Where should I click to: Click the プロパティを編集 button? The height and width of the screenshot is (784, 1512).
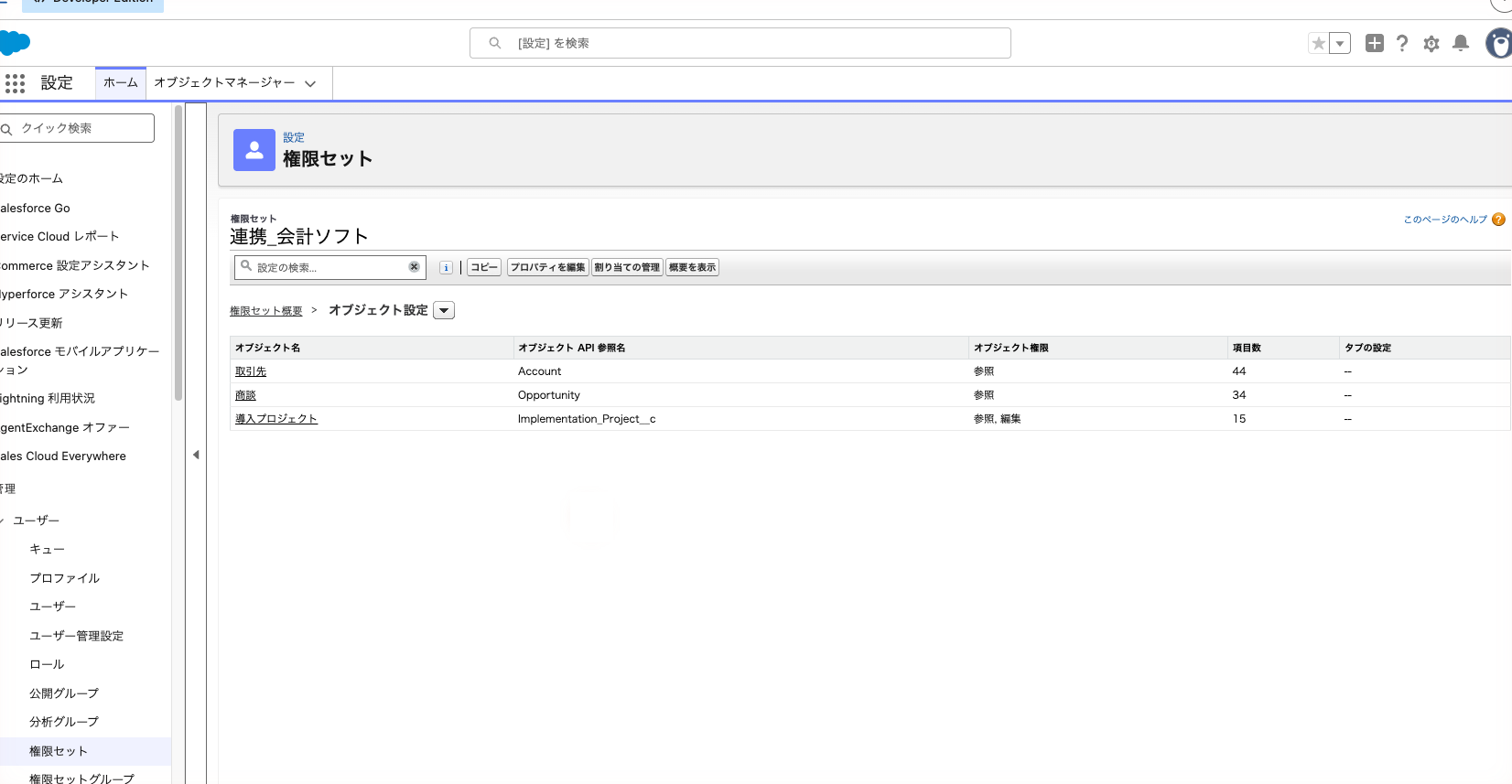(548, 267)
